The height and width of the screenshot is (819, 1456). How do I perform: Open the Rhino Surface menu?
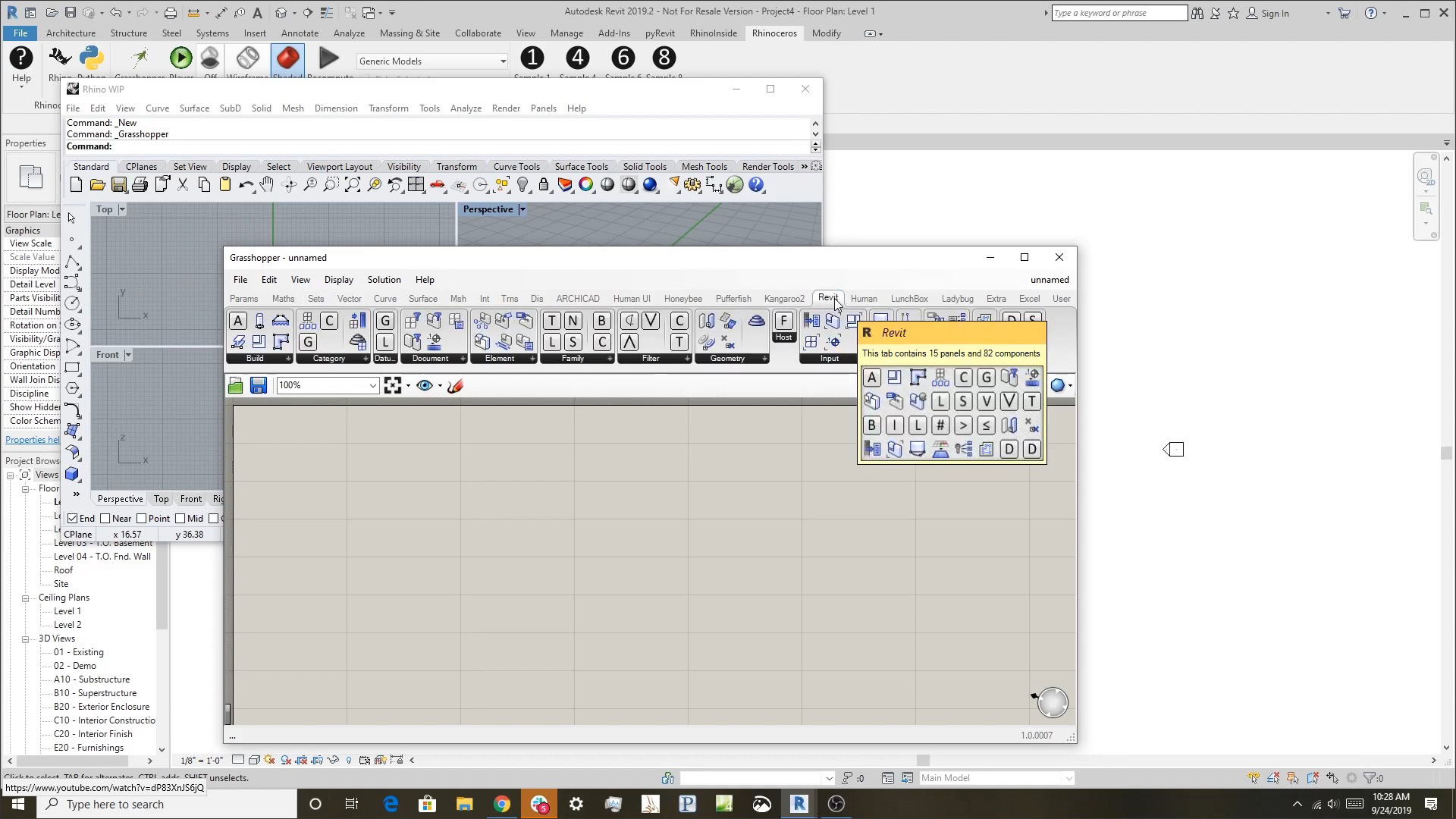coord(194,108)
